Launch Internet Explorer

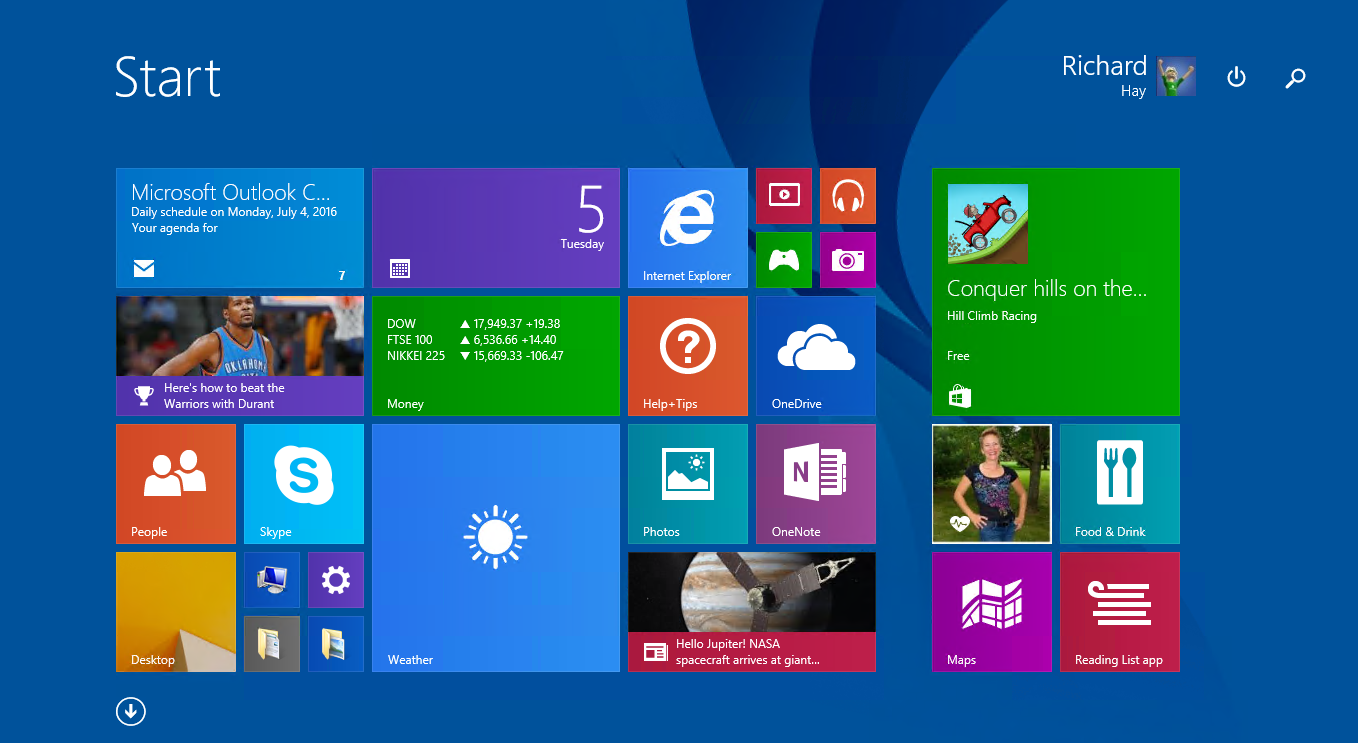click(687, 227)
